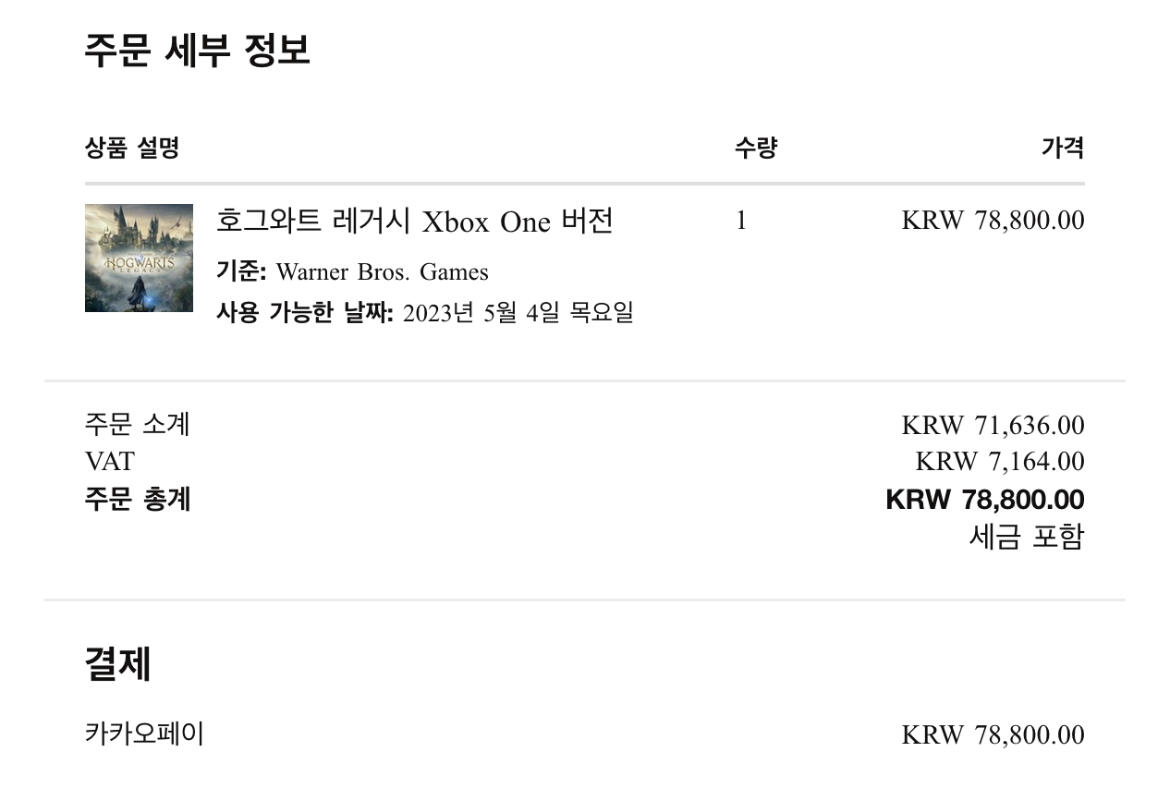
Task: Click the 가격 column header
Action: 1062,149
